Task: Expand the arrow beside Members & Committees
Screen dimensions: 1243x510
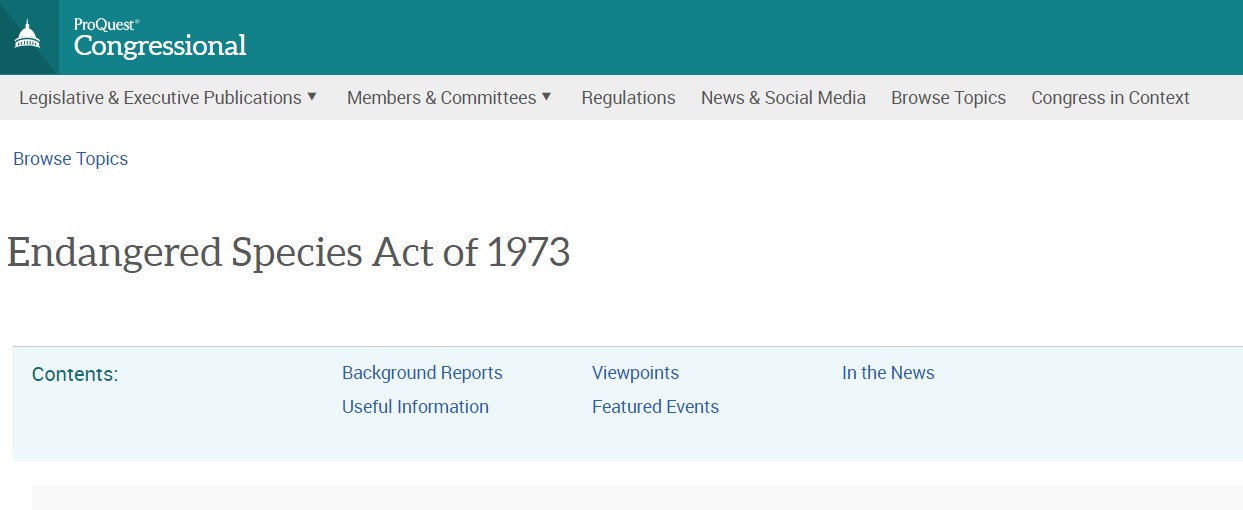Action: [x=546, y=97]
